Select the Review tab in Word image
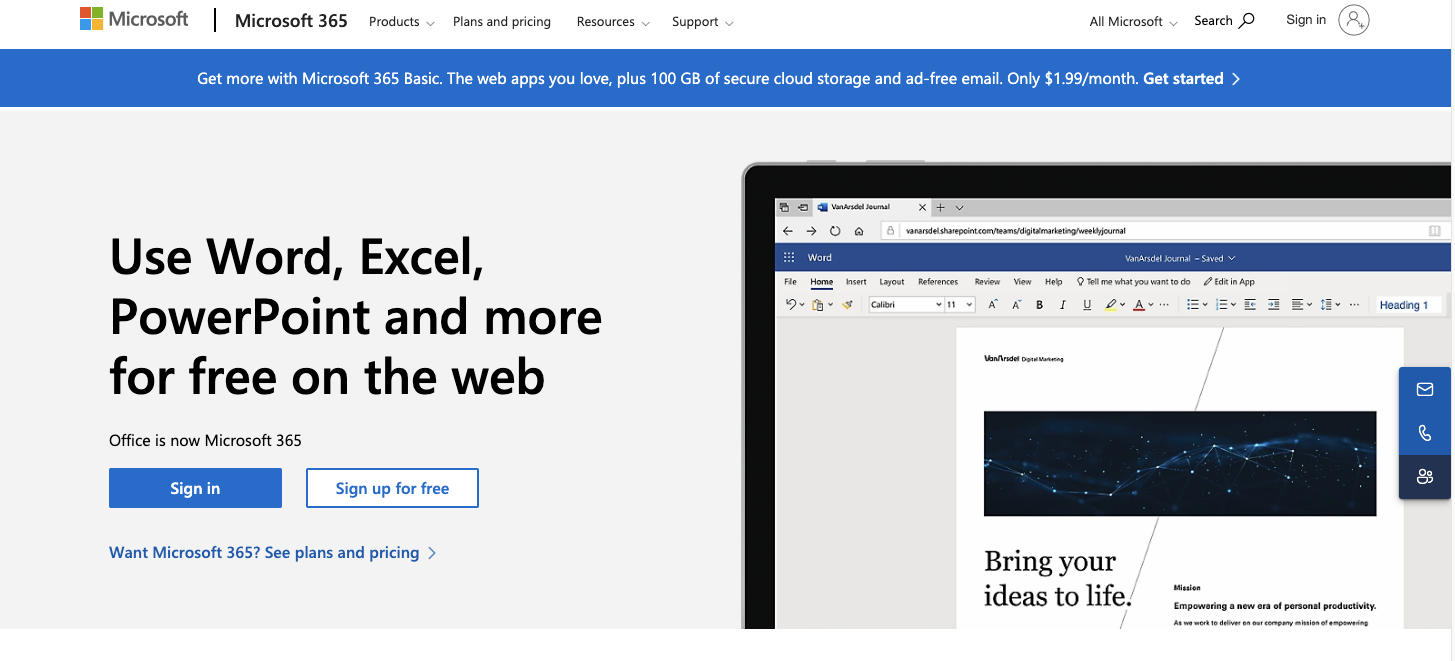 987,282
